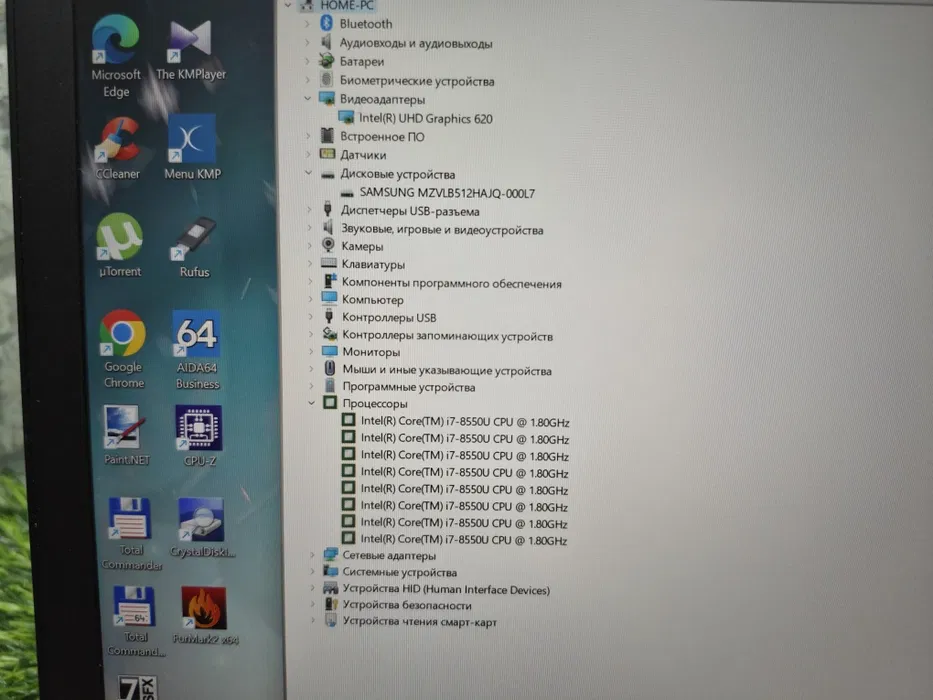Click the Камеры camera category icon
Viewport: 933px width, 700px height.
pyautogui.click(x=328, y=245)
